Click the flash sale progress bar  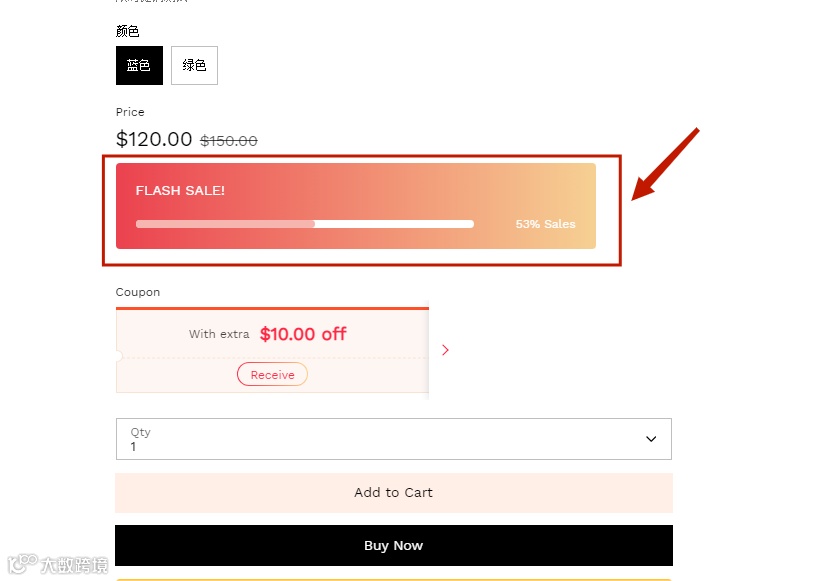304,224
